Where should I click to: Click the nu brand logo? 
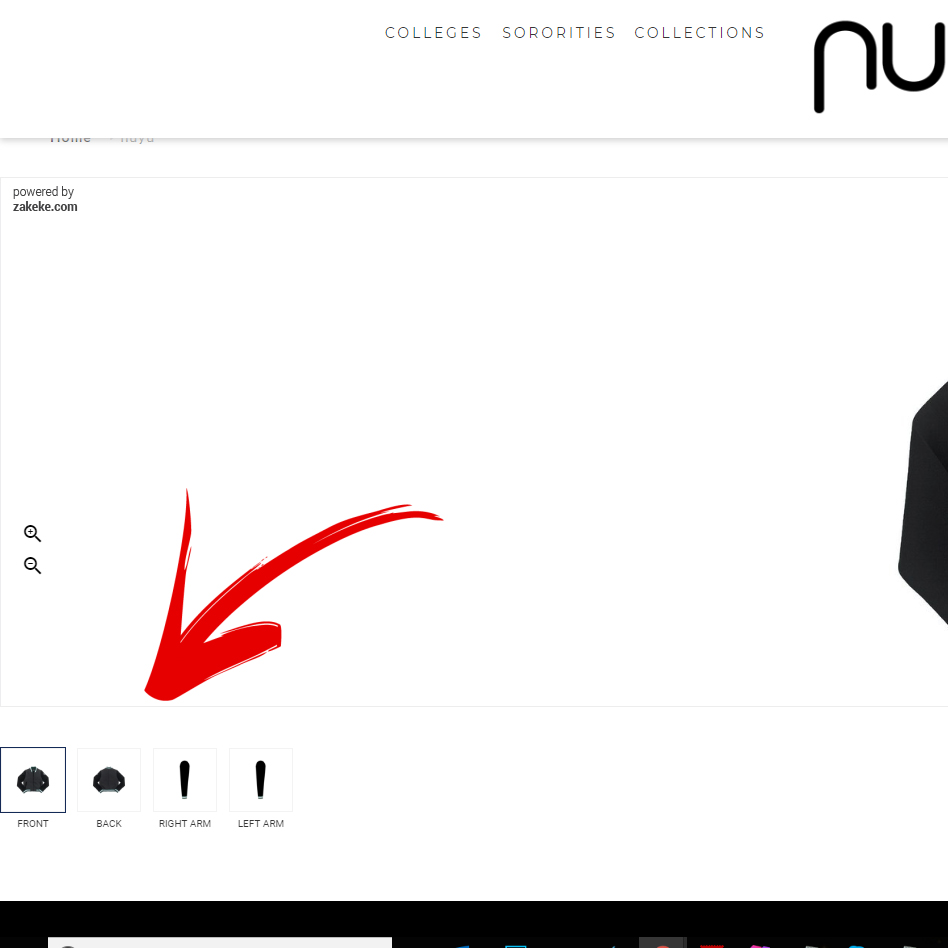[x=880, y=67]
